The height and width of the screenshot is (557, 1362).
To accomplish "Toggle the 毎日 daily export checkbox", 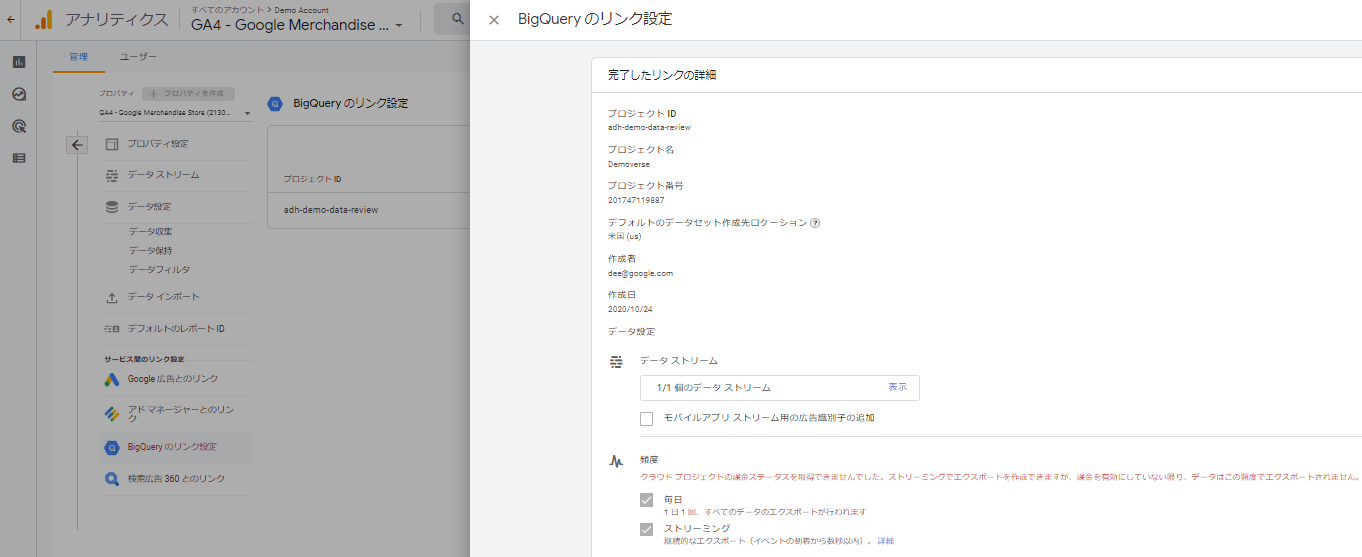I will pos(647,500).
